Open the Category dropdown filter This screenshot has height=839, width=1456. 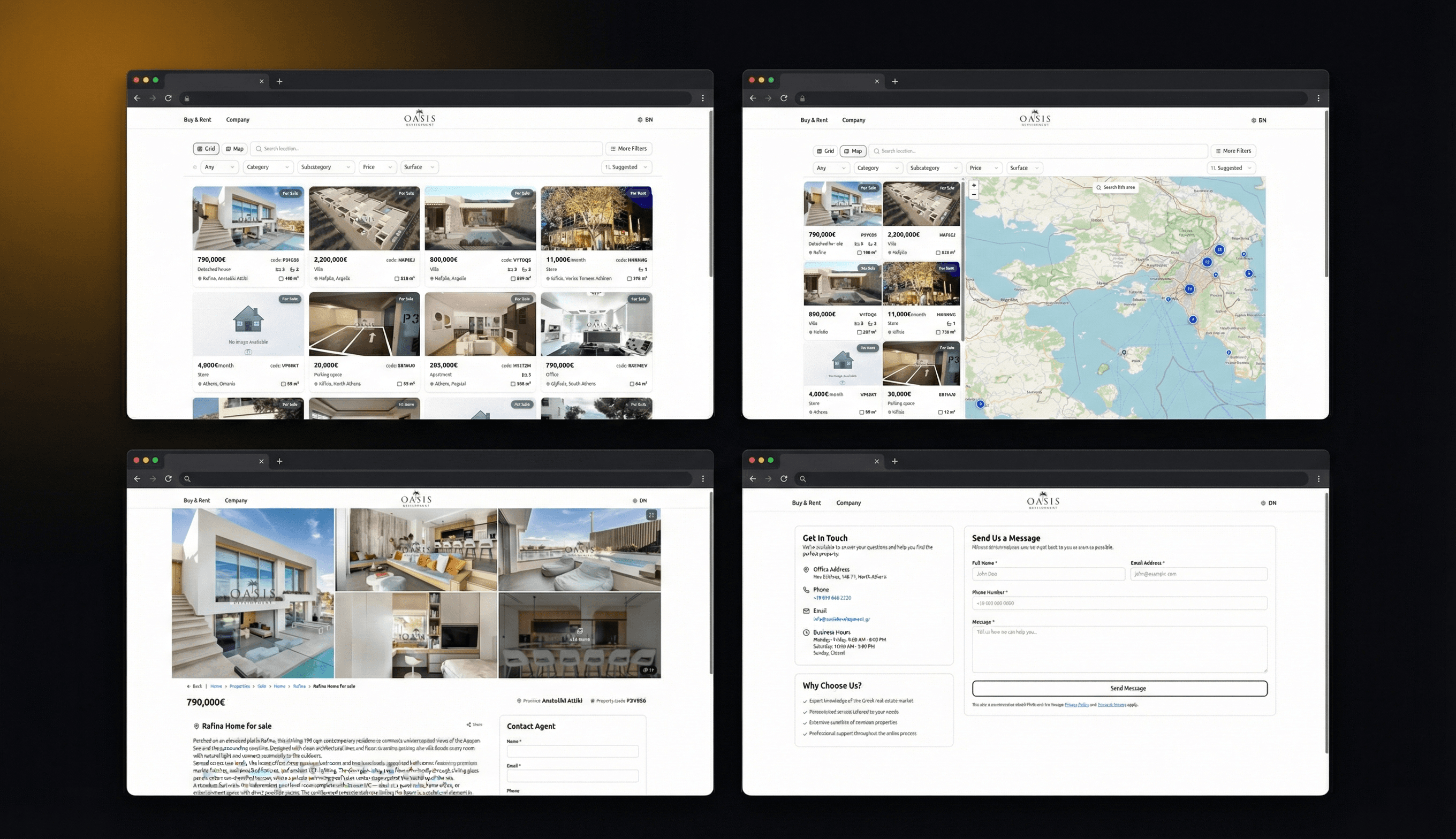coord(268,167)
